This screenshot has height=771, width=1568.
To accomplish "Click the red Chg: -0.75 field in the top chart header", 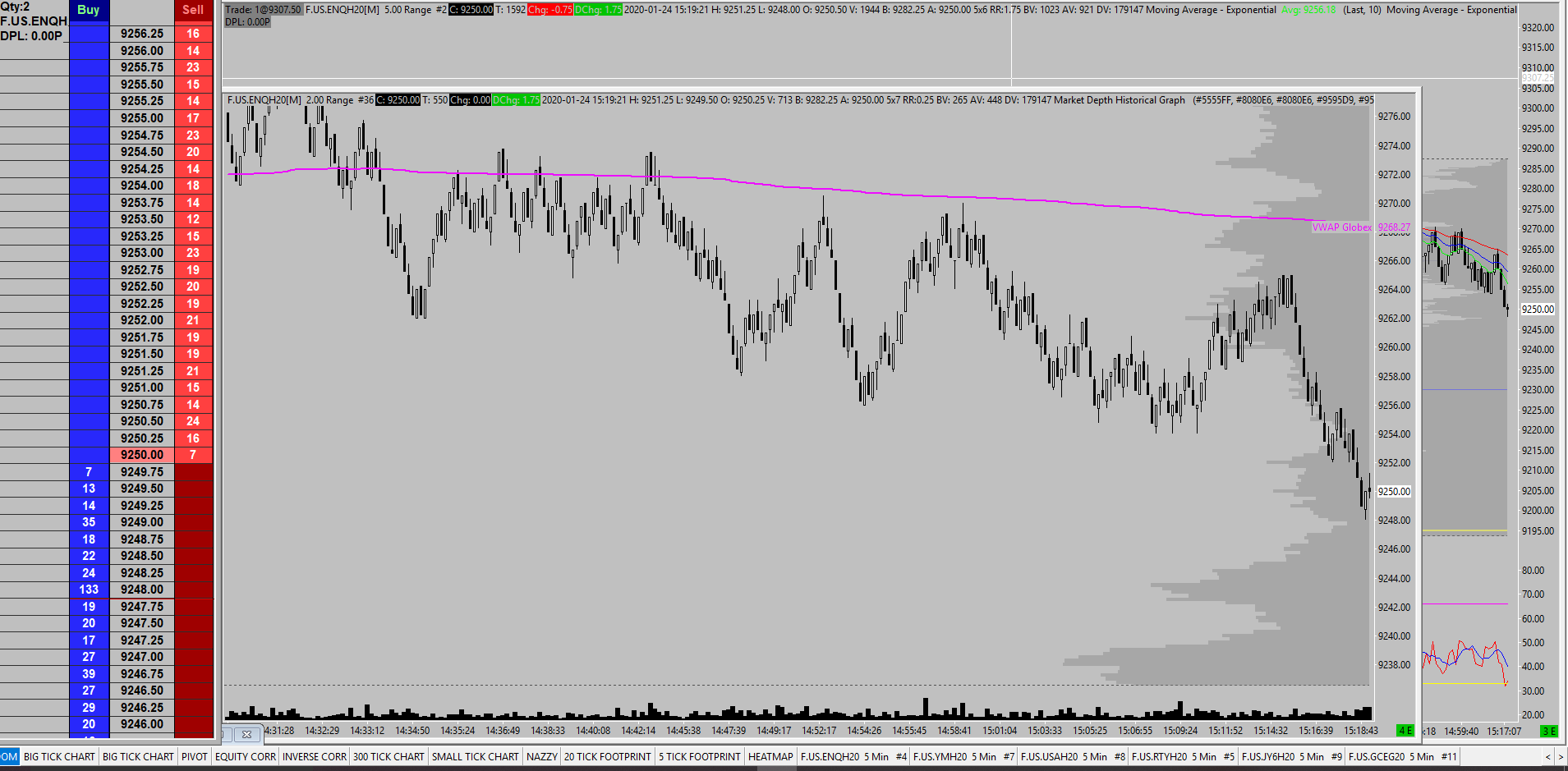I will click(549, 10).
